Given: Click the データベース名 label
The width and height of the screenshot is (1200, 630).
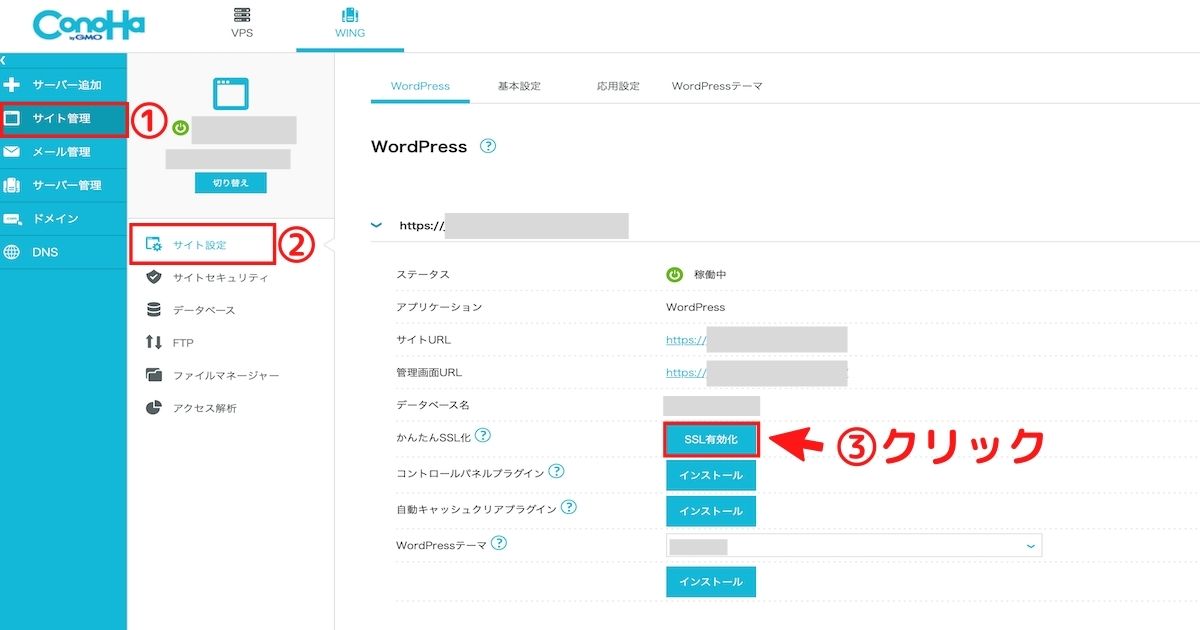Looking at the screenshot, I should pyautogui.click(x=433, y=405).
